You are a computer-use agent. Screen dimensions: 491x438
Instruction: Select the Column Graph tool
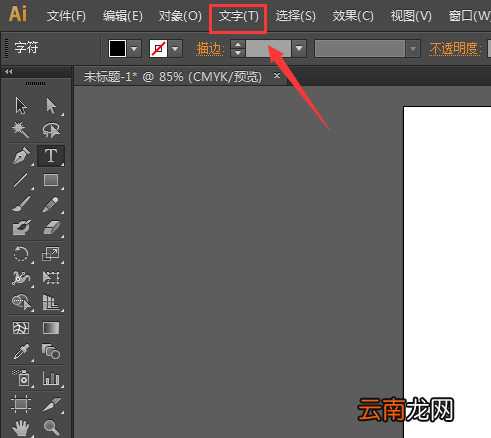51,378
